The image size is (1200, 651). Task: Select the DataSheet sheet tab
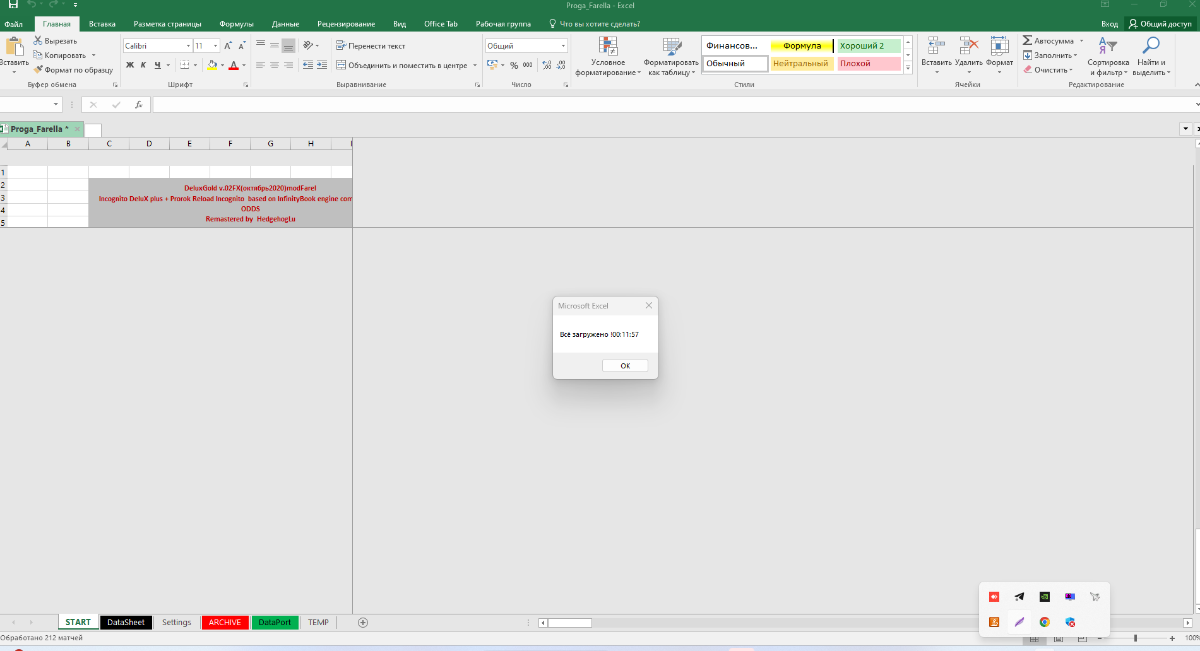pos(126,622)
